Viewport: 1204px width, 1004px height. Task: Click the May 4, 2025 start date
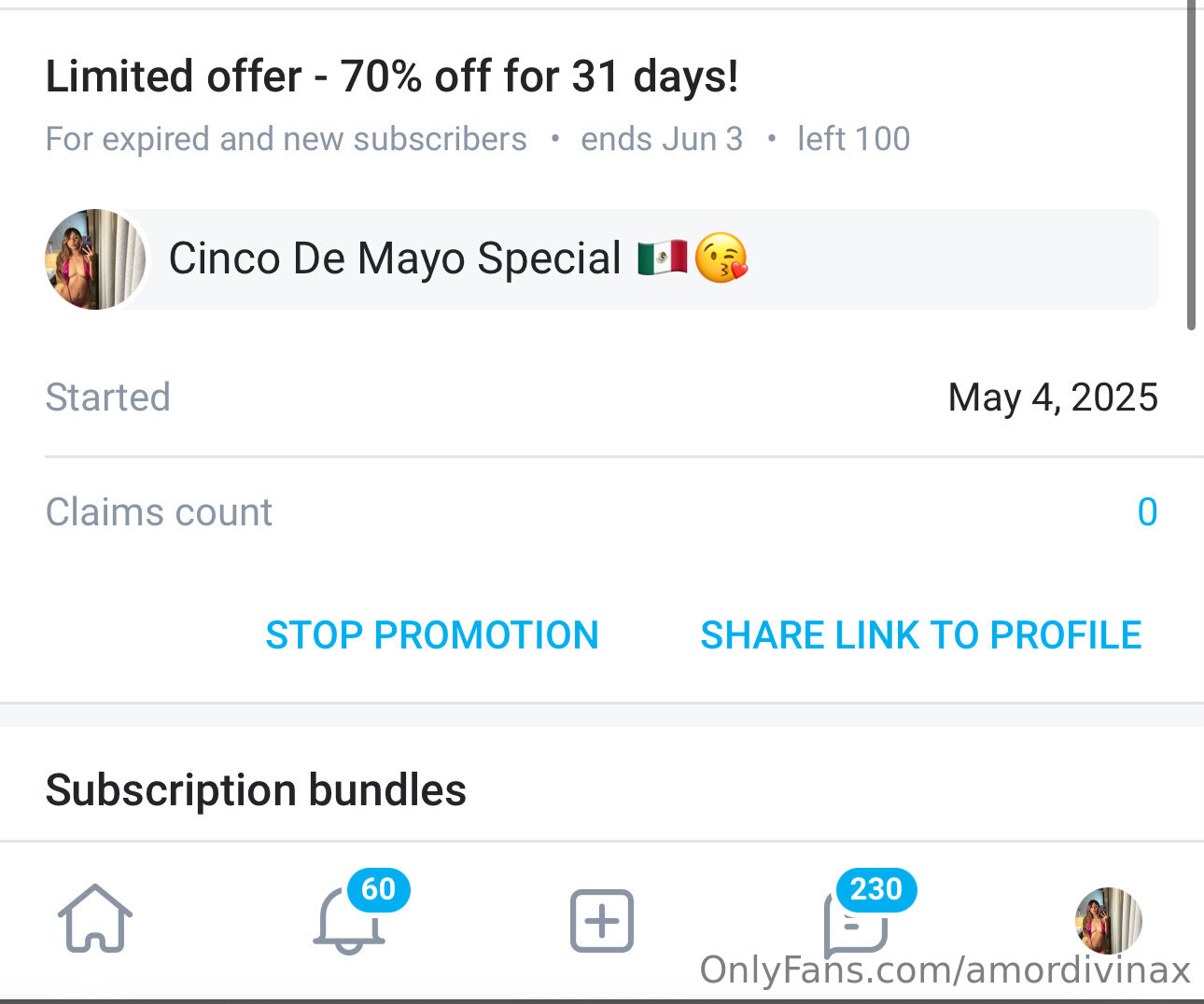[x=1053, y=397]
